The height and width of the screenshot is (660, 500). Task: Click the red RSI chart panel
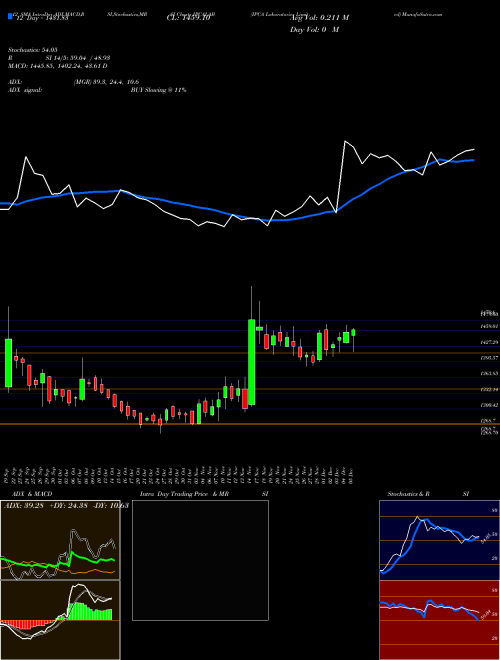pos(439,620)
